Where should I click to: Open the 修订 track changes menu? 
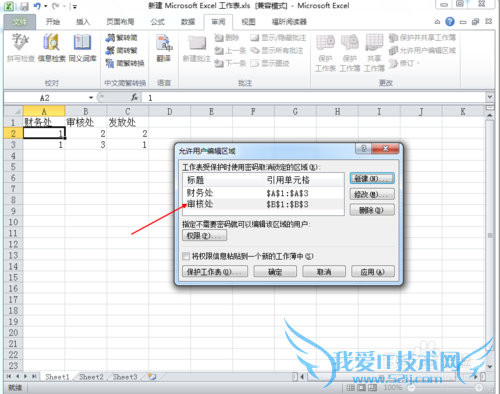click(x=404, y=63)
